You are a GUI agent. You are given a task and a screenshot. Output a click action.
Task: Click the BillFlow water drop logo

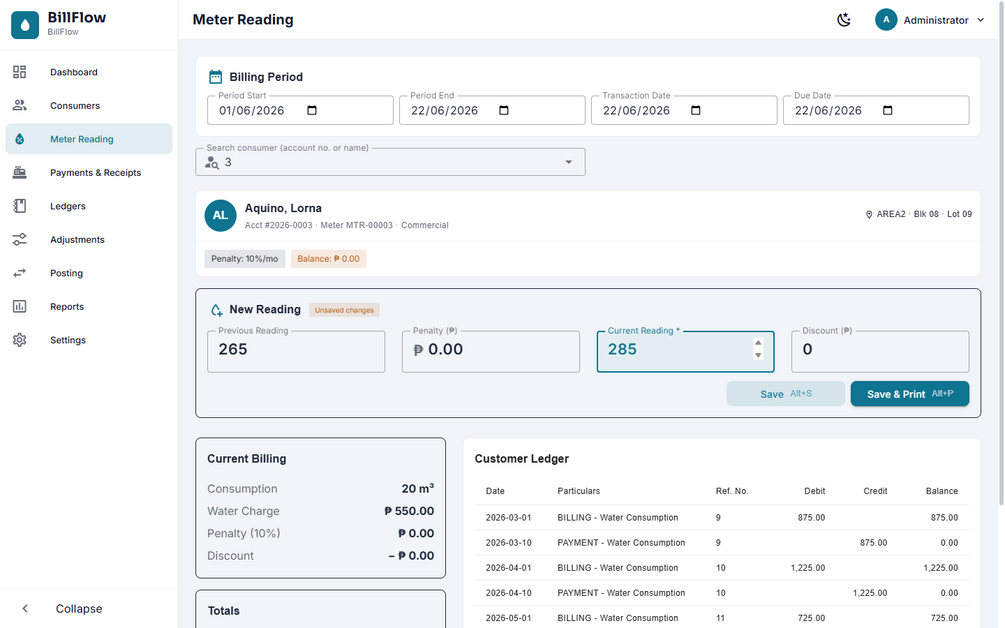[25, 25]
